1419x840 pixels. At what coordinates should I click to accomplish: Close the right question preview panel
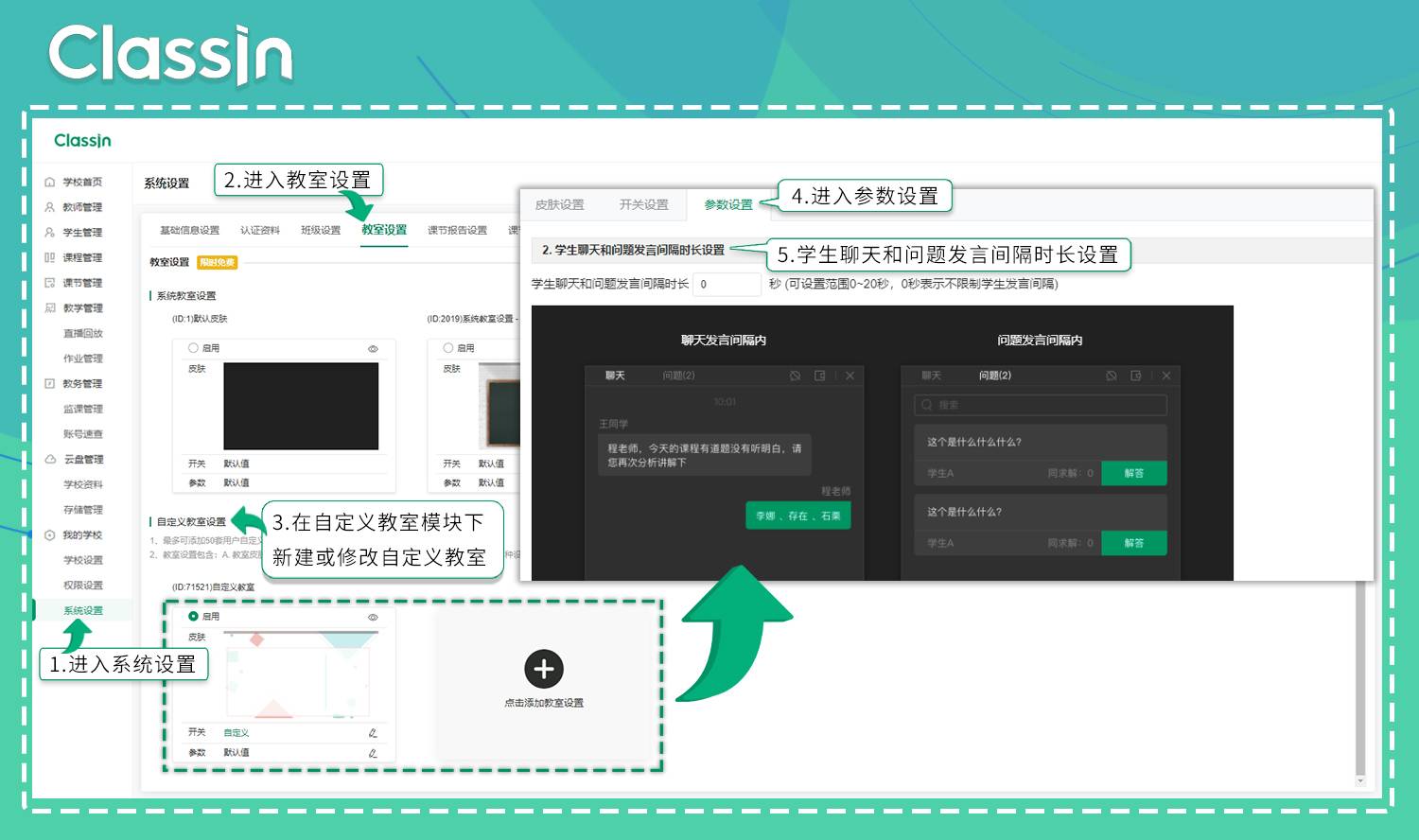tap(1166, 376)
